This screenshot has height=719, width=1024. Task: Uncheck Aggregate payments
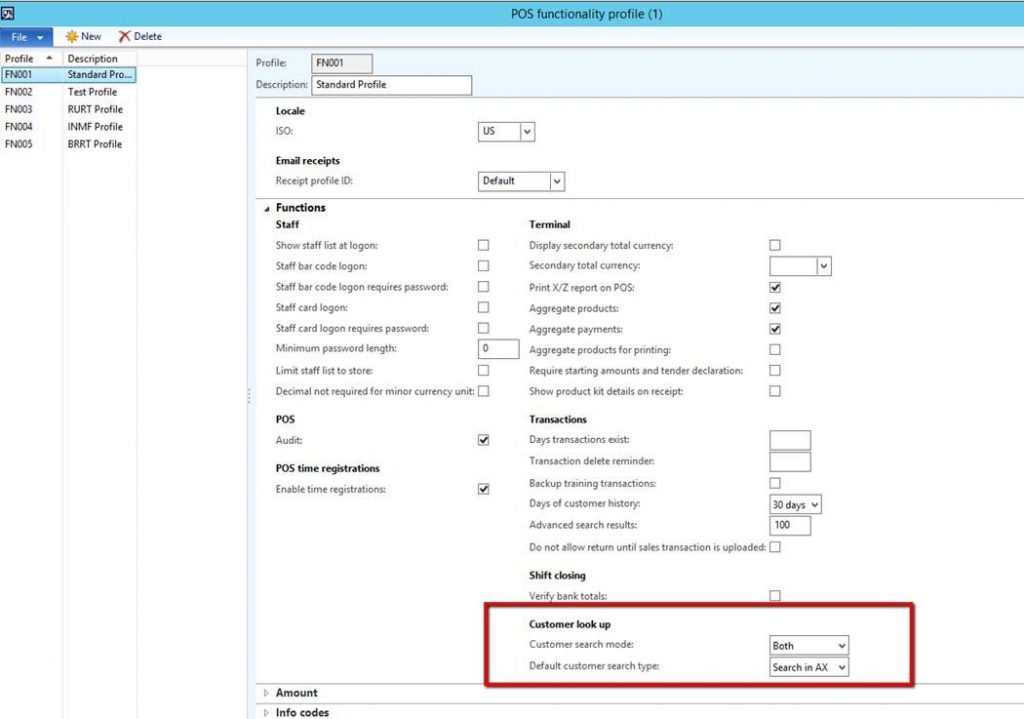pos(775,328)
